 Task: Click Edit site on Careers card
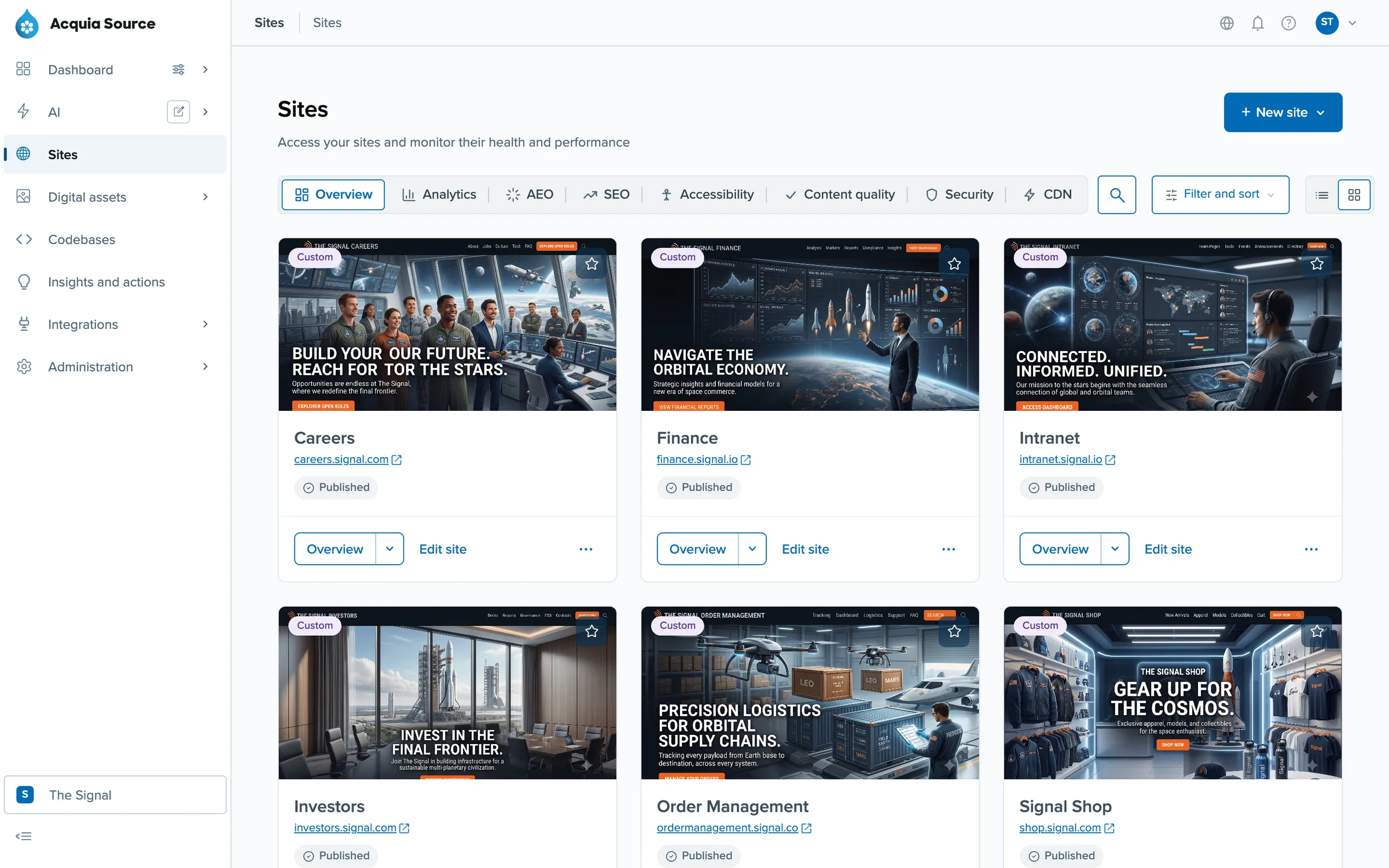coord(443,549)
